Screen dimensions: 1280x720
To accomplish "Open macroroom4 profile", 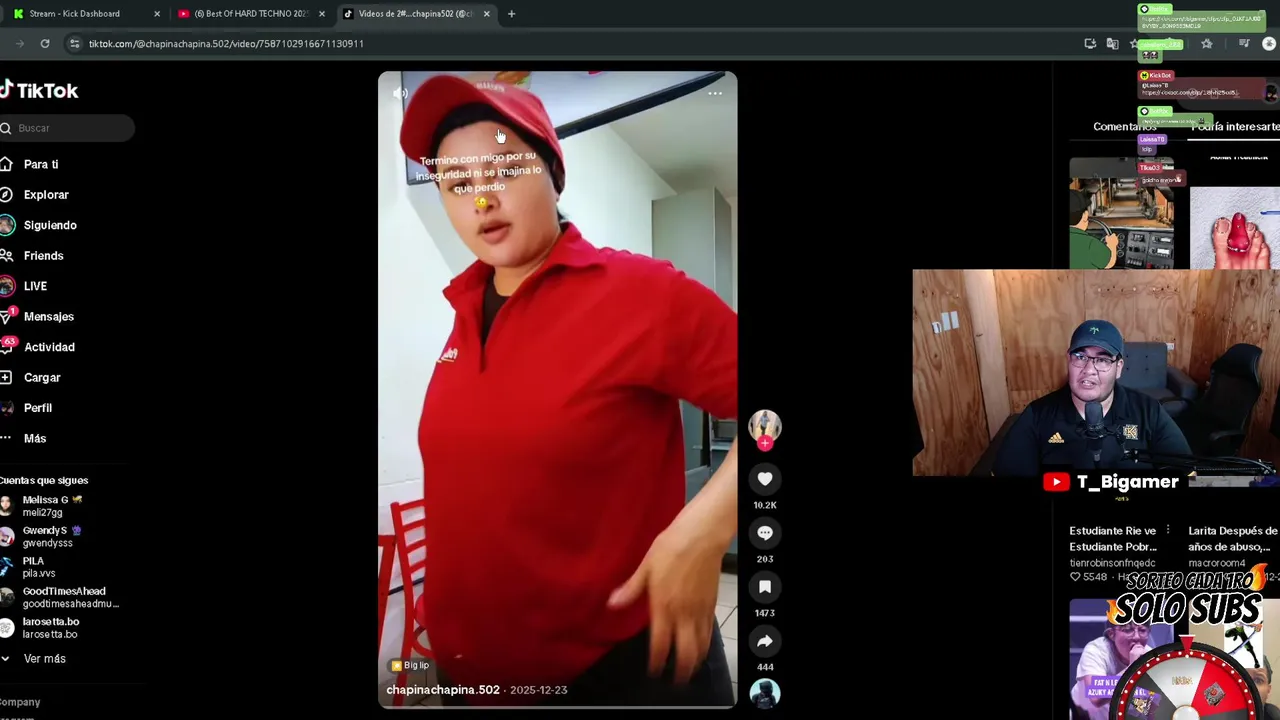I will point(1216,563).
